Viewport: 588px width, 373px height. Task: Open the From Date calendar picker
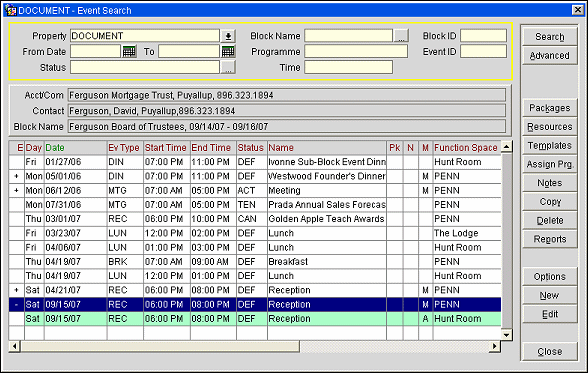129,51
